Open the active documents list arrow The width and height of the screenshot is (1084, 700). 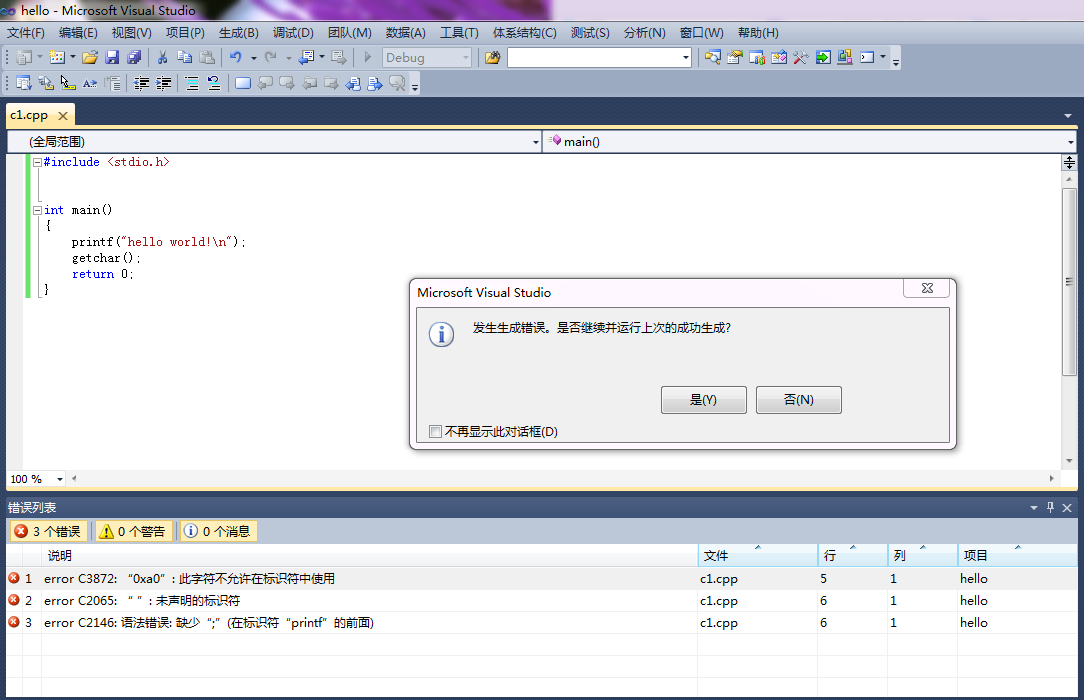tap(1068, 115)
